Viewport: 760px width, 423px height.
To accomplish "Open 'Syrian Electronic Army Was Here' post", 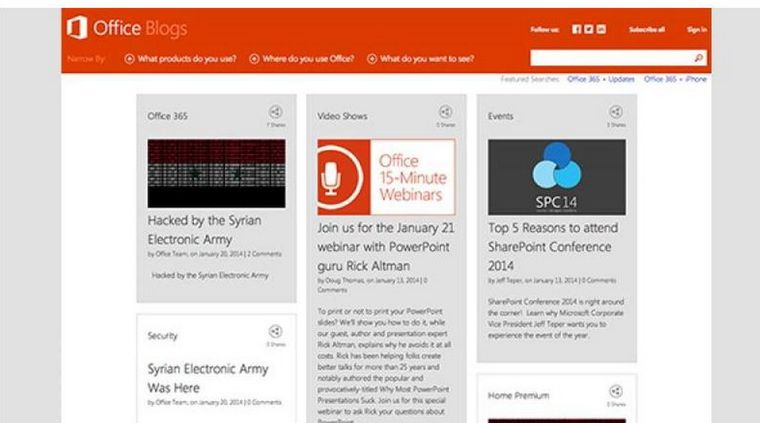I will [x=208, y=378].
